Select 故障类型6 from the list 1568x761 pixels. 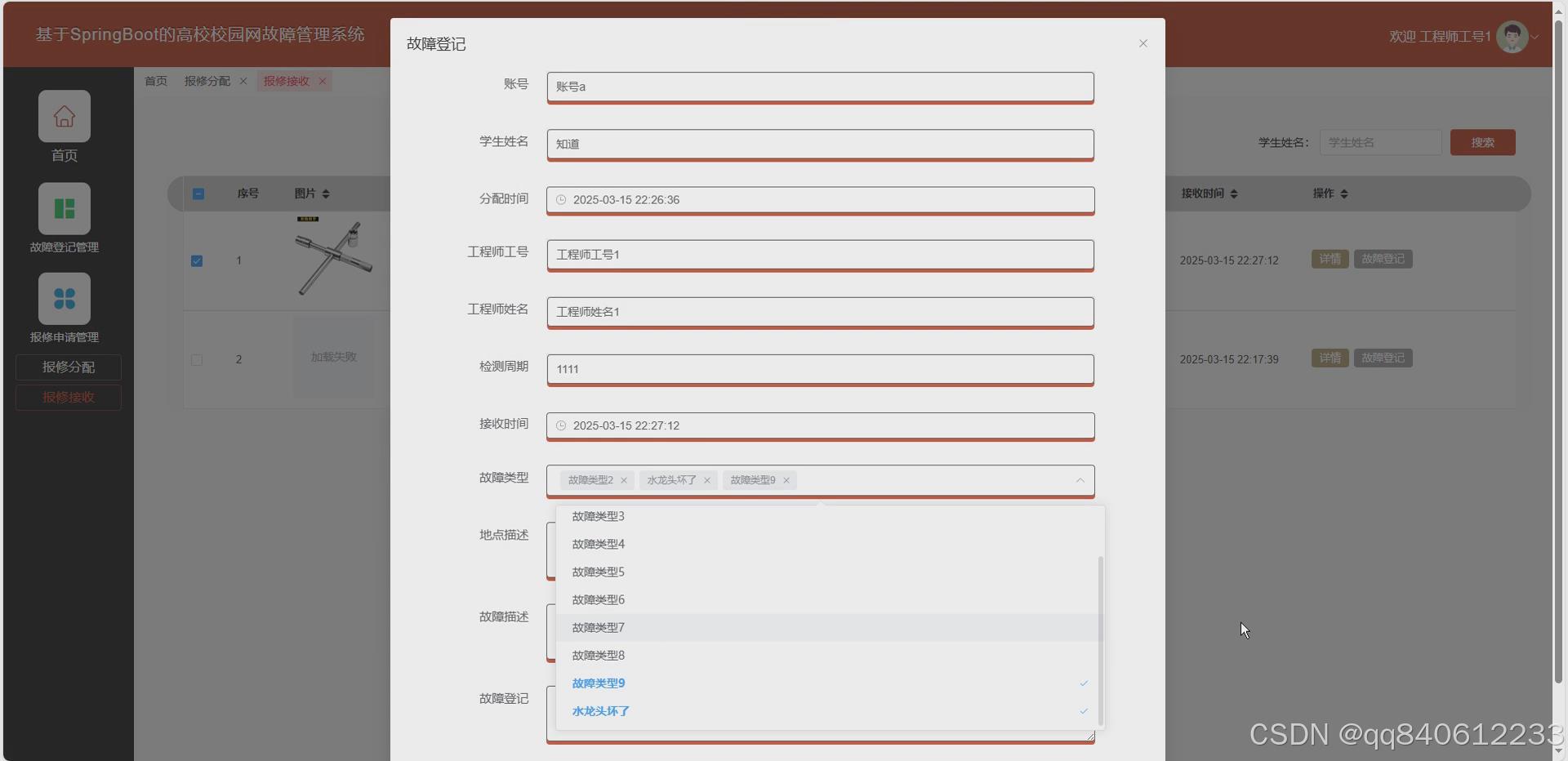[827, 599]
